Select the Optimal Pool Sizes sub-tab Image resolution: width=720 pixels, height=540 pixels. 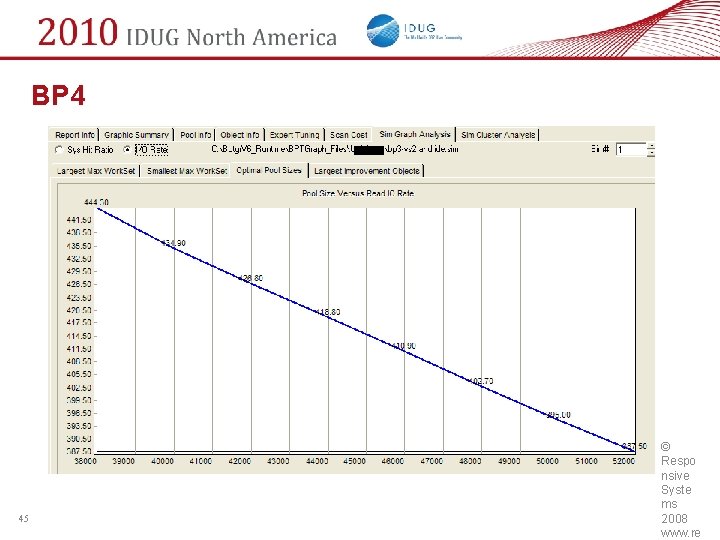pyautogui.click(x=269, y=170)
